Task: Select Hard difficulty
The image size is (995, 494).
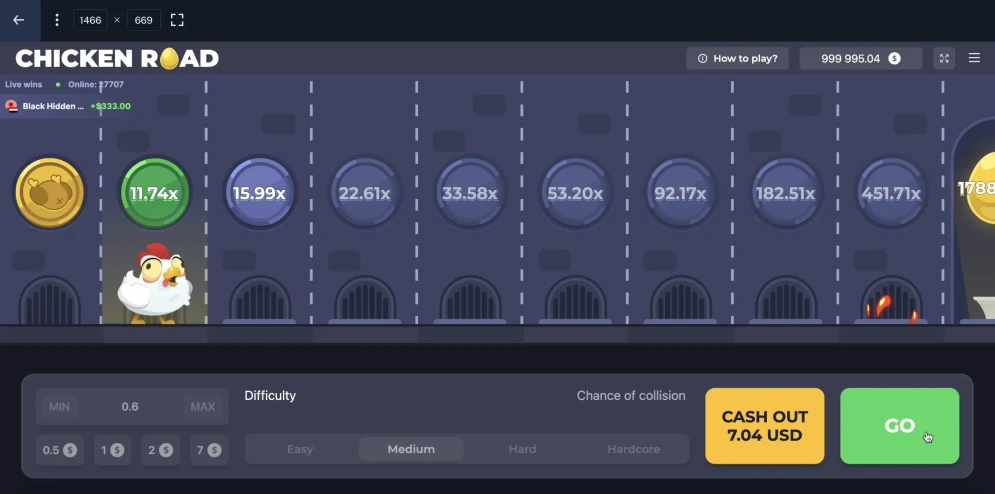Action: [x=522, y=449]
